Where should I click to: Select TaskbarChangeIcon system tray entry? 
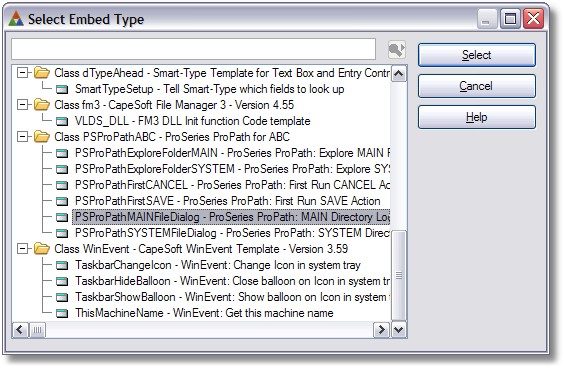point(218,265)
